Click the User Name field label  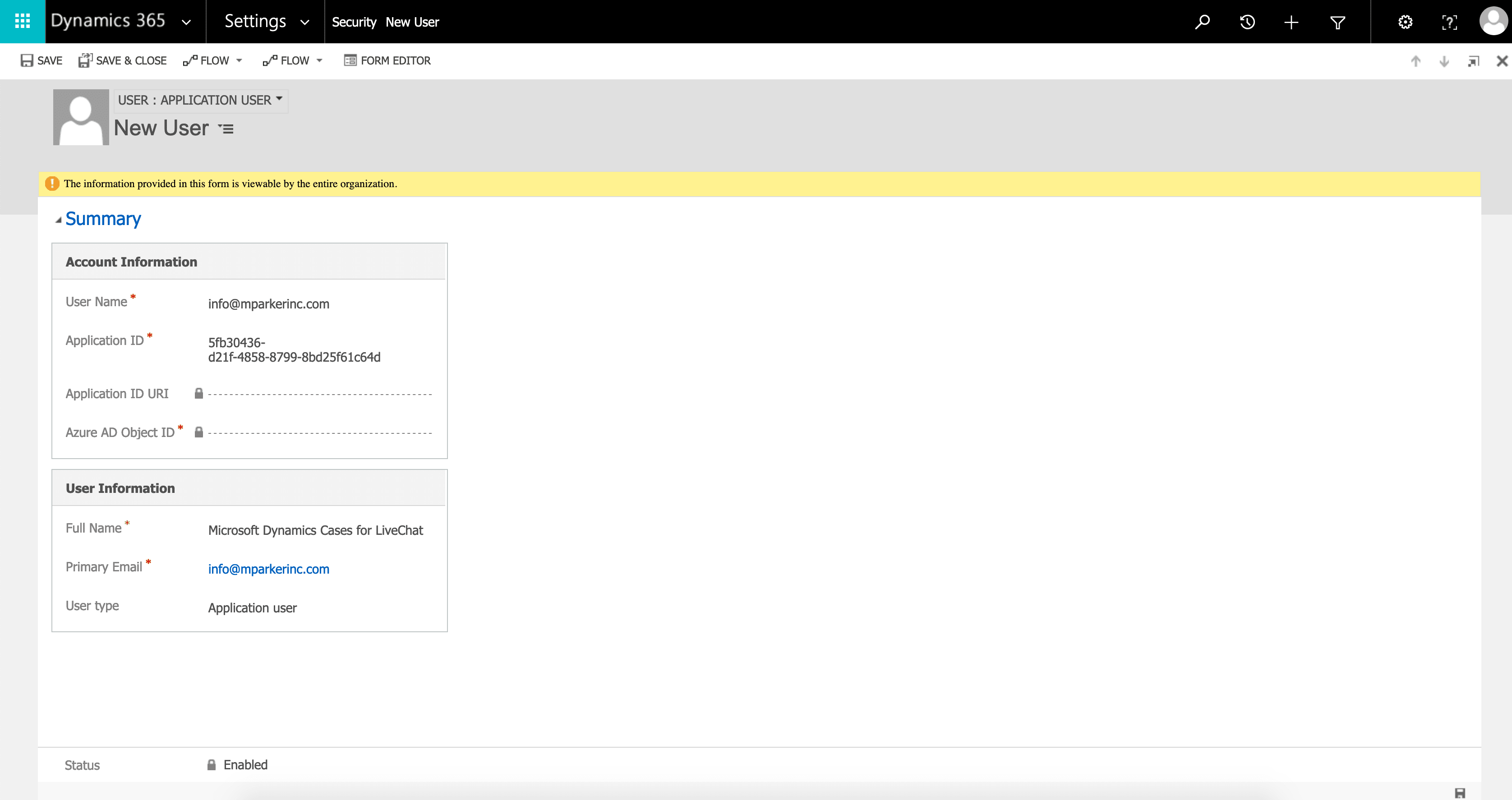tap(96, 302)
